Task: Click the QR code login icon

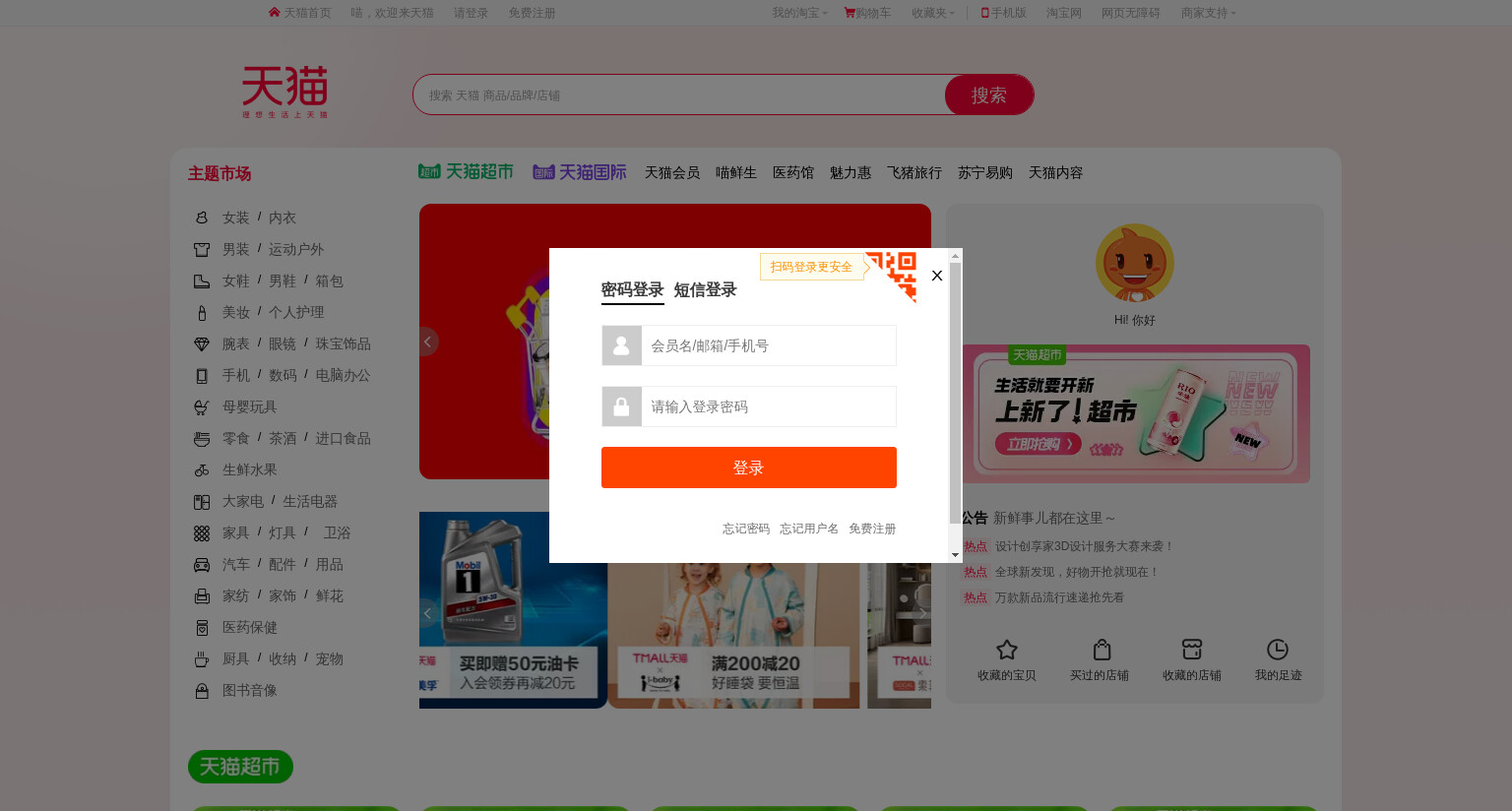Action: (x=892, y=275)
